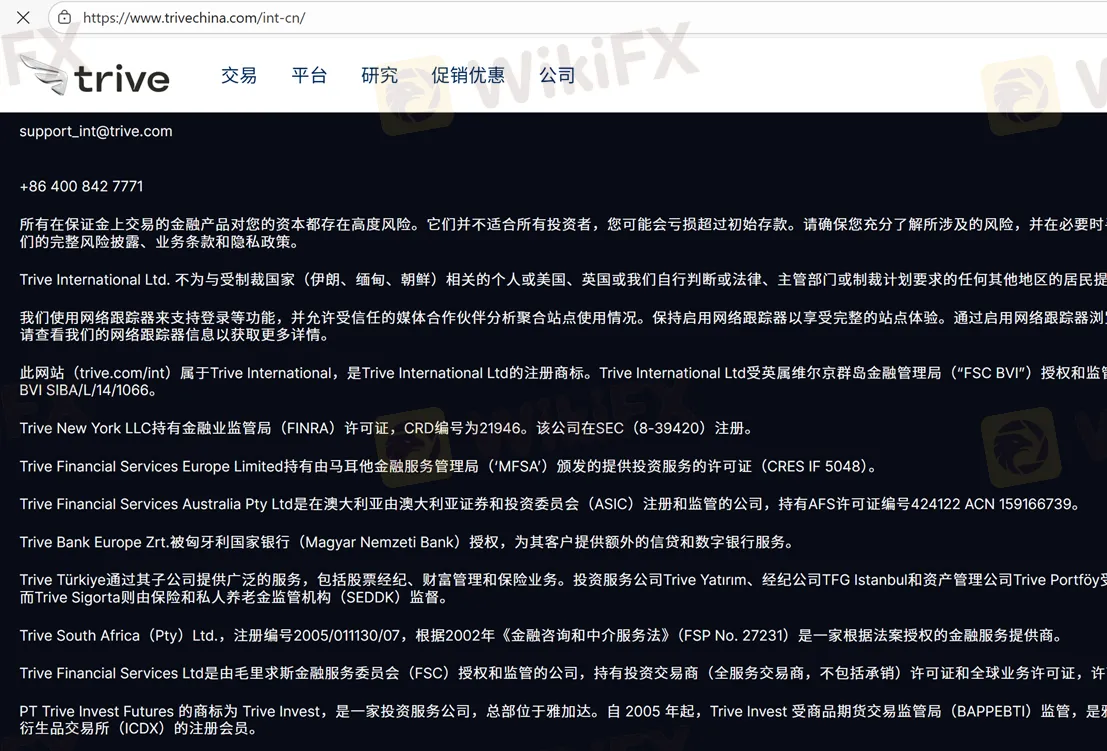Screen dimensions: 1107x751
Task: Open the 研究 menu
Action: point(380,76)
